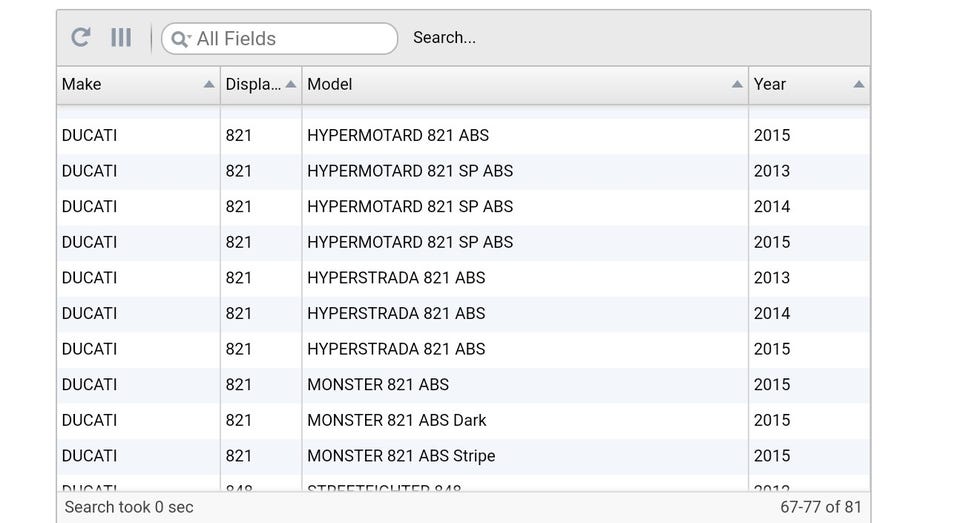Focus the All Fields search input
This screenshot has width=960, height=523.
[290, 39]
